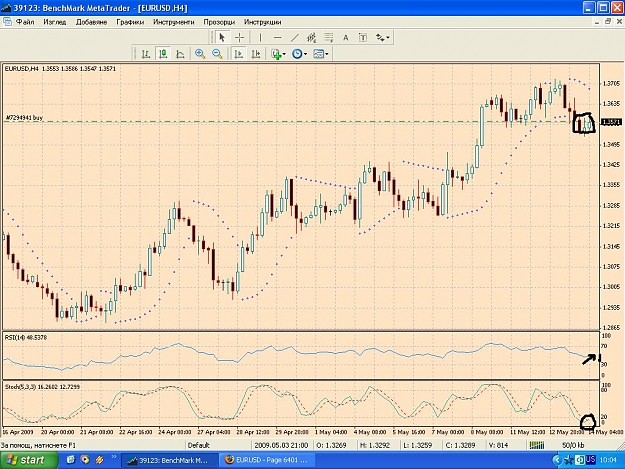The image size is (625, 469).
Task: Draw a vertical line on chart
Action: (x=260, y=38)
